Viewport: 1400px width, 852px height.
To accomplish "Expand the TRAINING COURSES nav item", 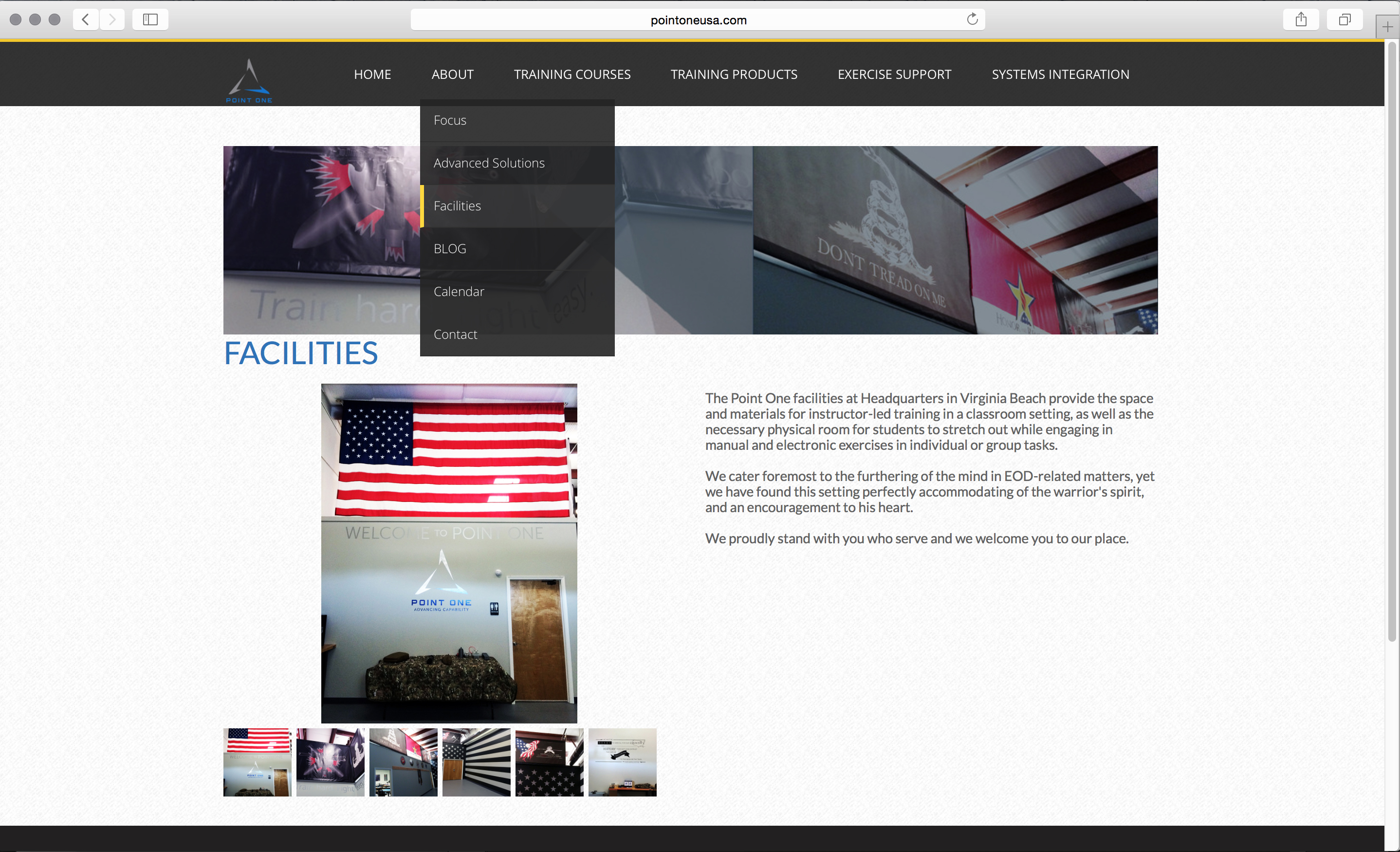I will pyautogui.click(x=571, y=74).
